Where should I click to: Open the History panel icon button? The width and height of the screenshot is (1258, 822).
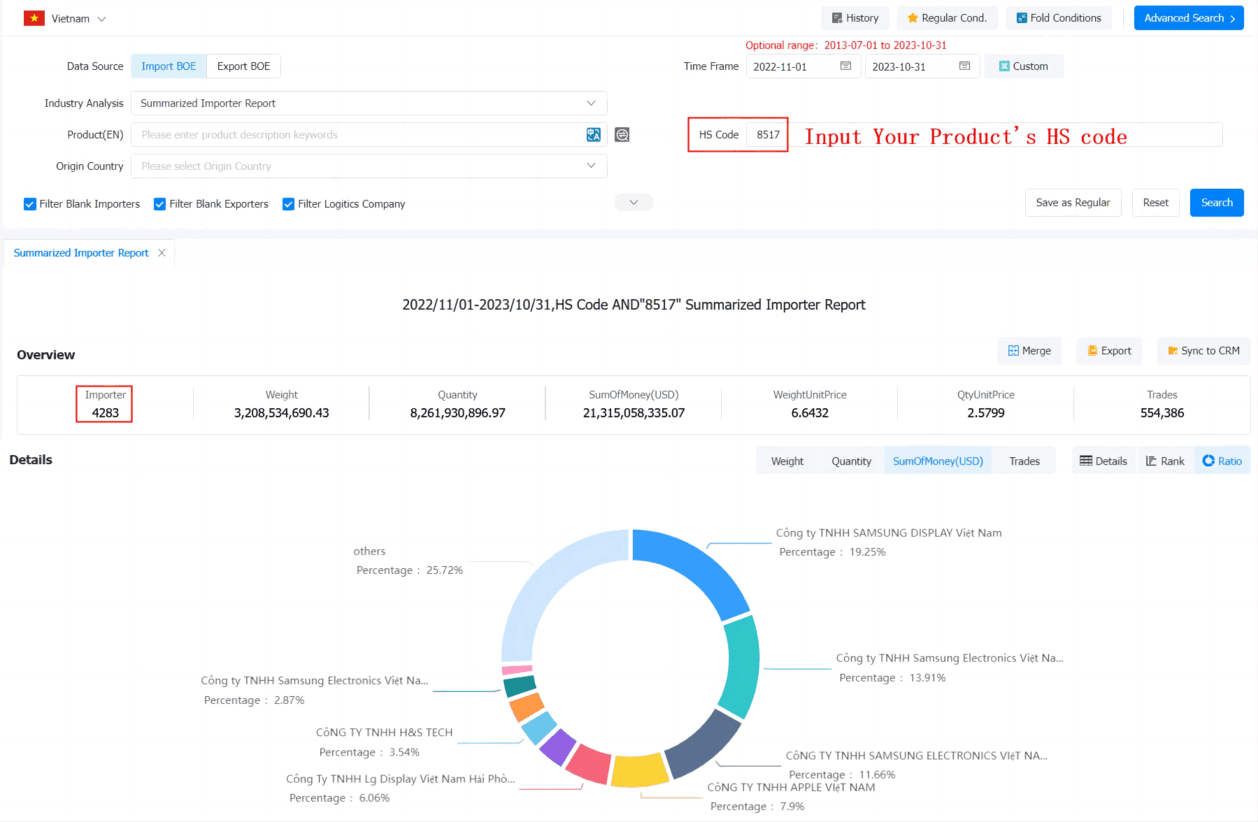click(x=855, y=18)
